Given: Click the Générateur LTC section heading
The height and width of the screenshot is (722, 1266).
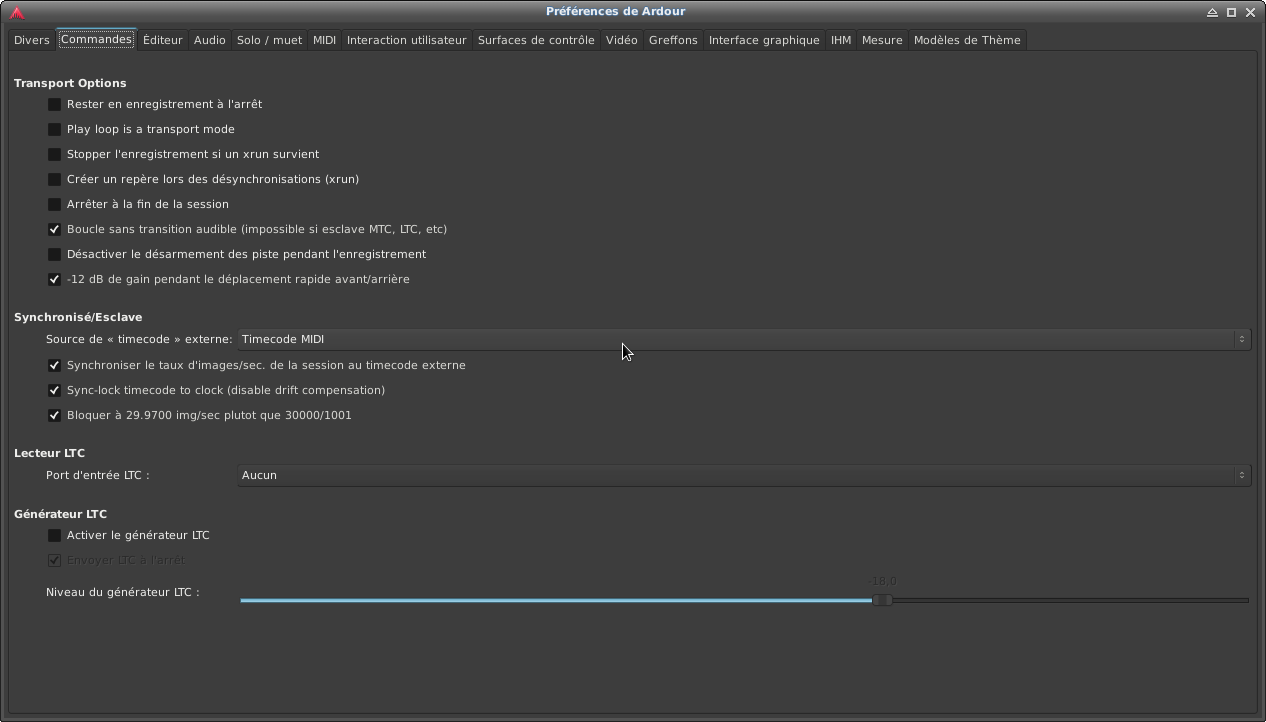Looking at the screenshot, I should [60, 514].
